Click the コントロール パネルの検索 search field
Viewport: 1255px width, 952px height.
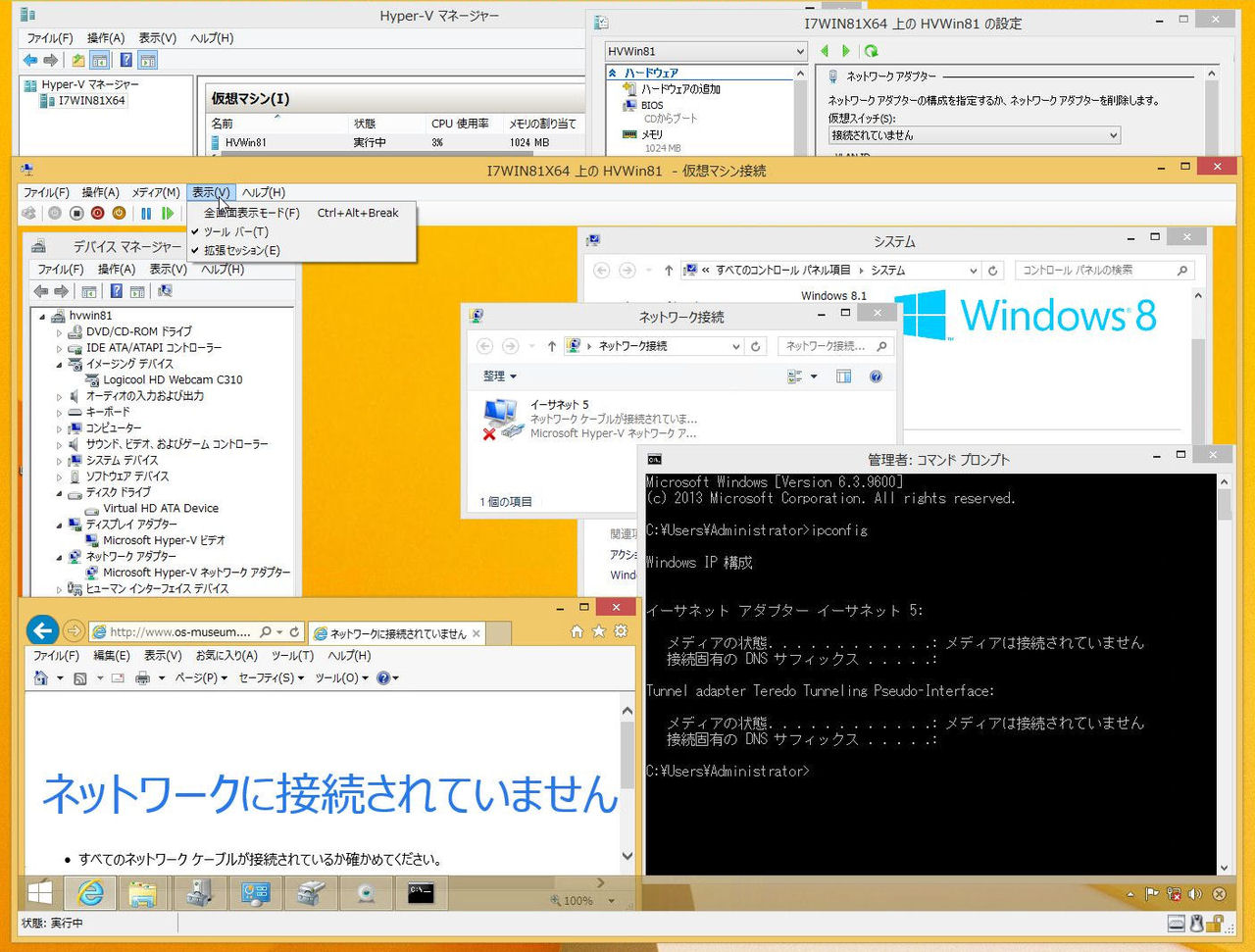point(1104,271)
